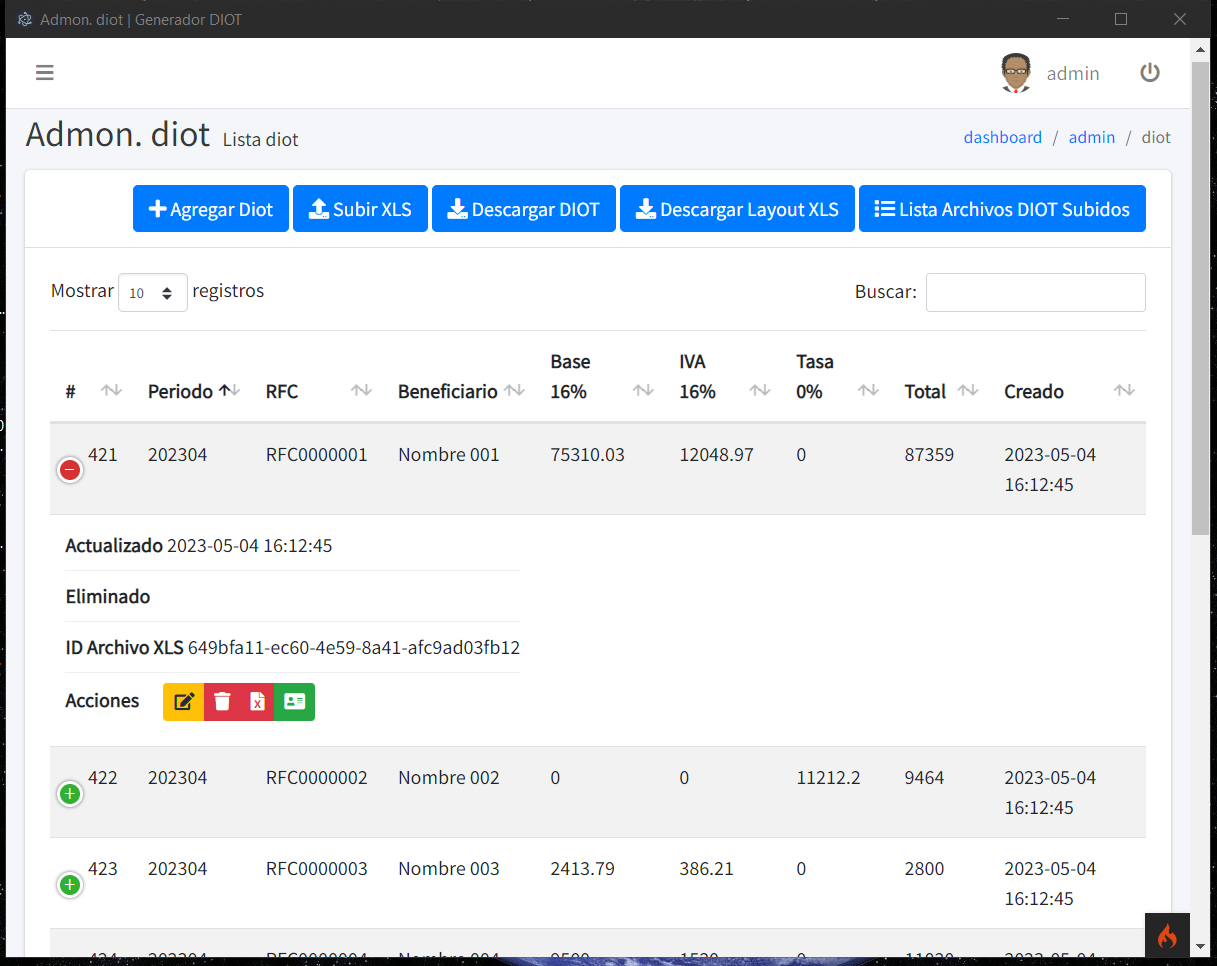
Task: Click the red XLS file action icon
Action: tap(257, 702)
